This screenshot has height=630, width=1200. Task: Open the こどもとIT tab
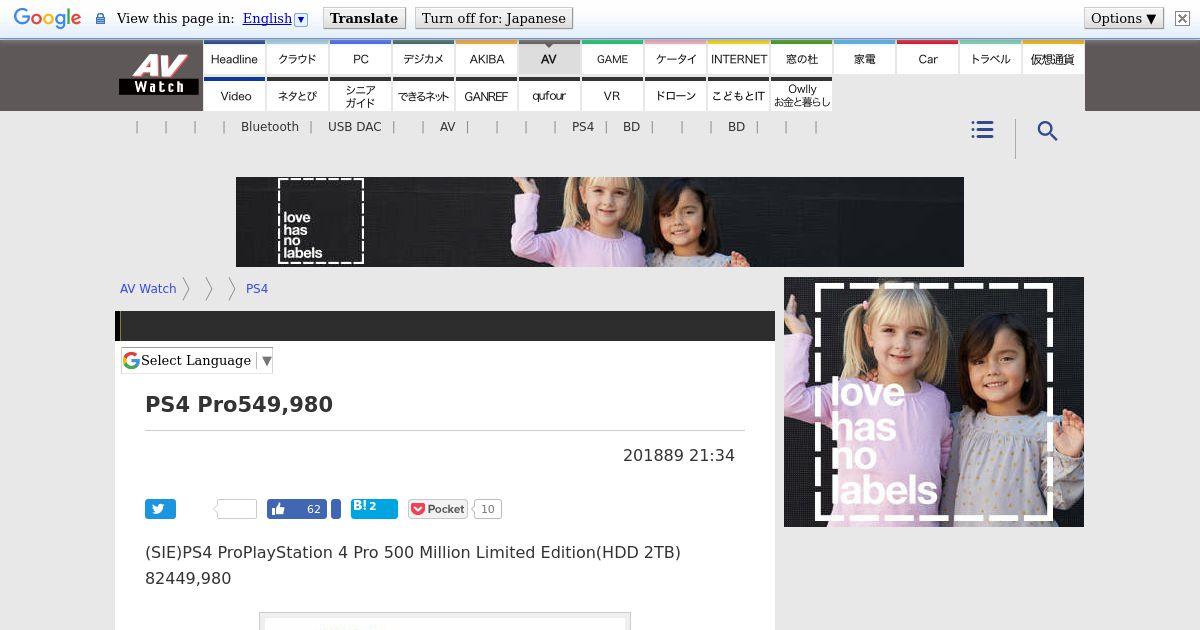point(739,95)
